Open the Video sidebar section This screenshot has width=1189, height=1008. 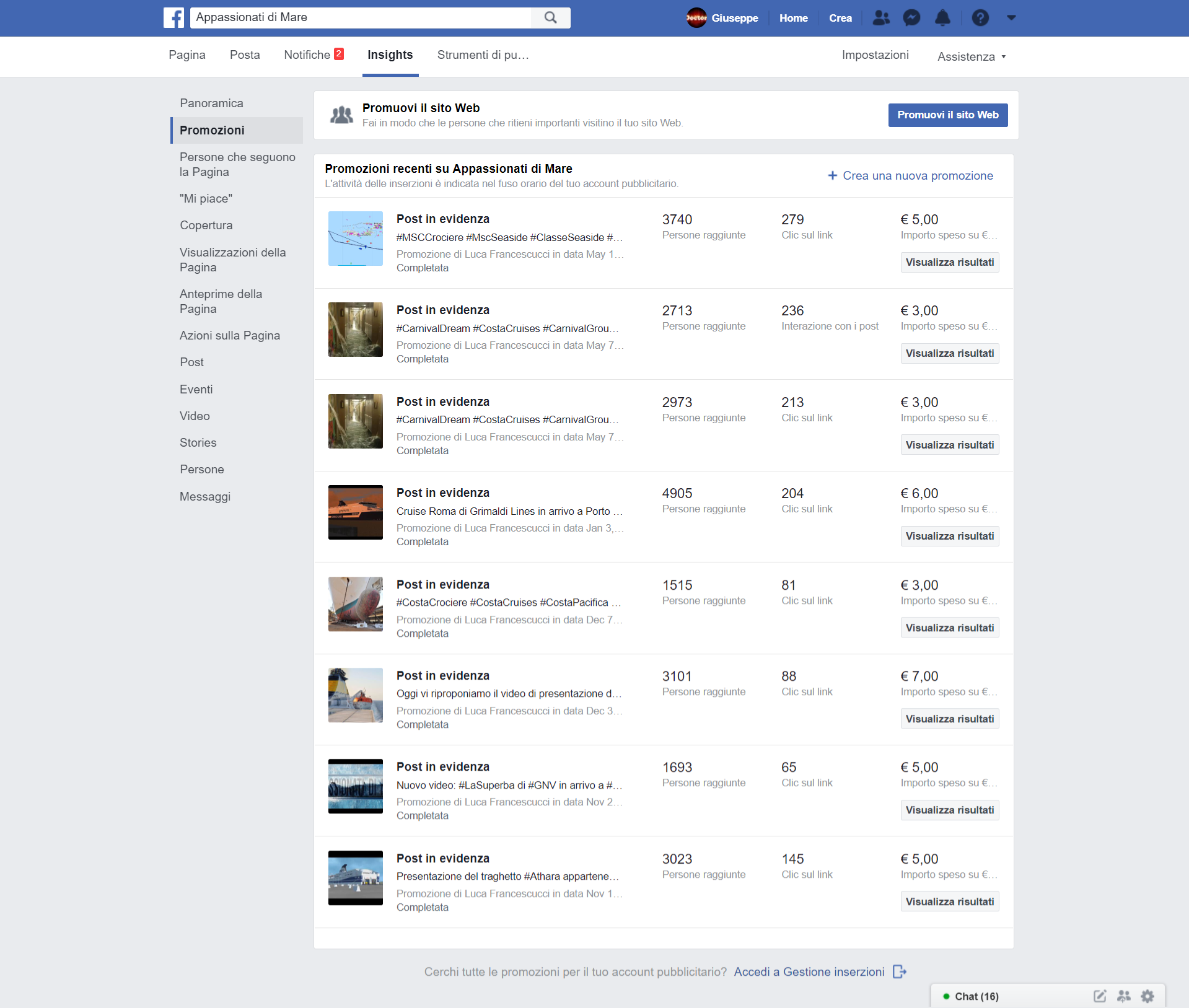(x=195, y=416)
